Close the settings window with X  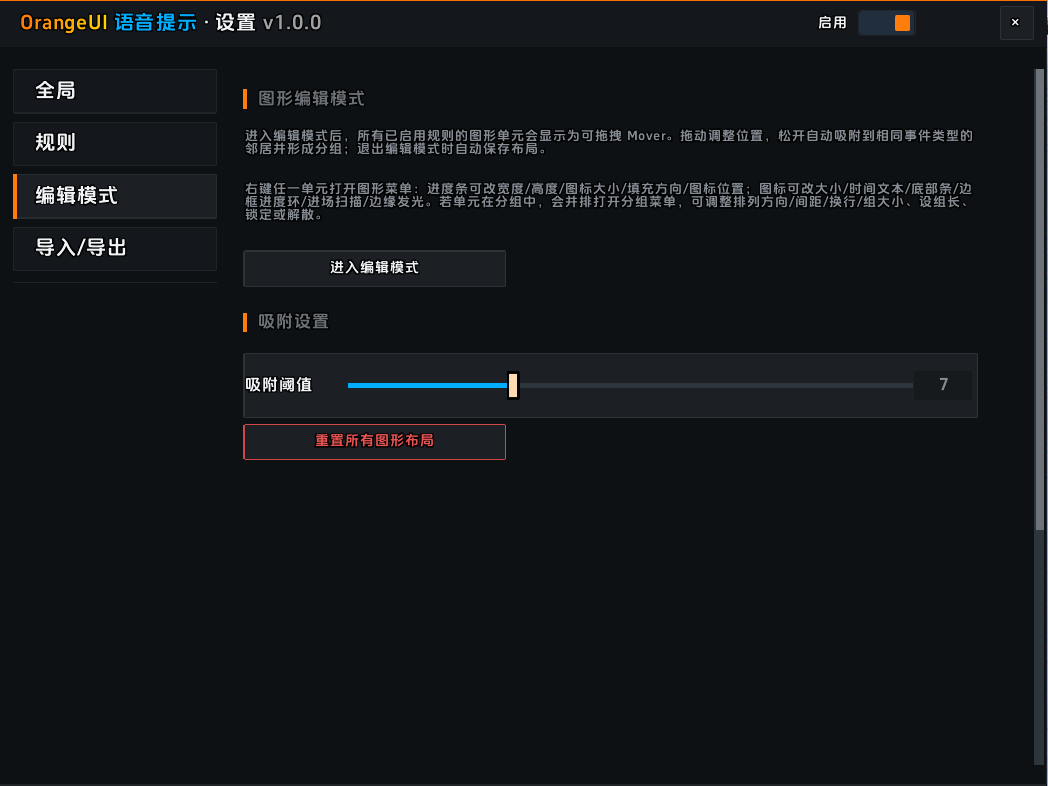(x=1016, y=23)
